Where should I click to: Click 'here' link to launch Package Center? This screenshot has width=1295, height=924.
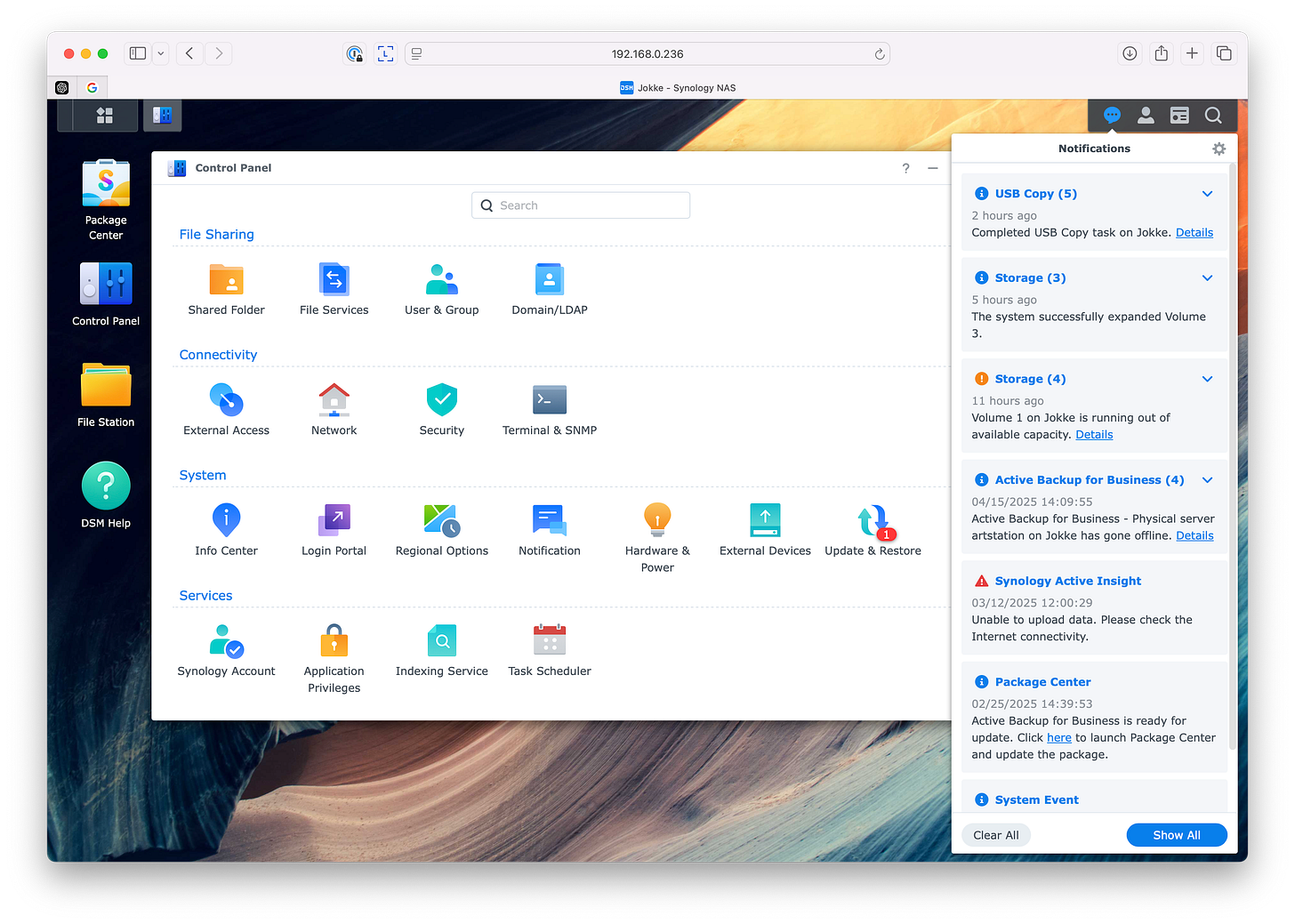1058,737
